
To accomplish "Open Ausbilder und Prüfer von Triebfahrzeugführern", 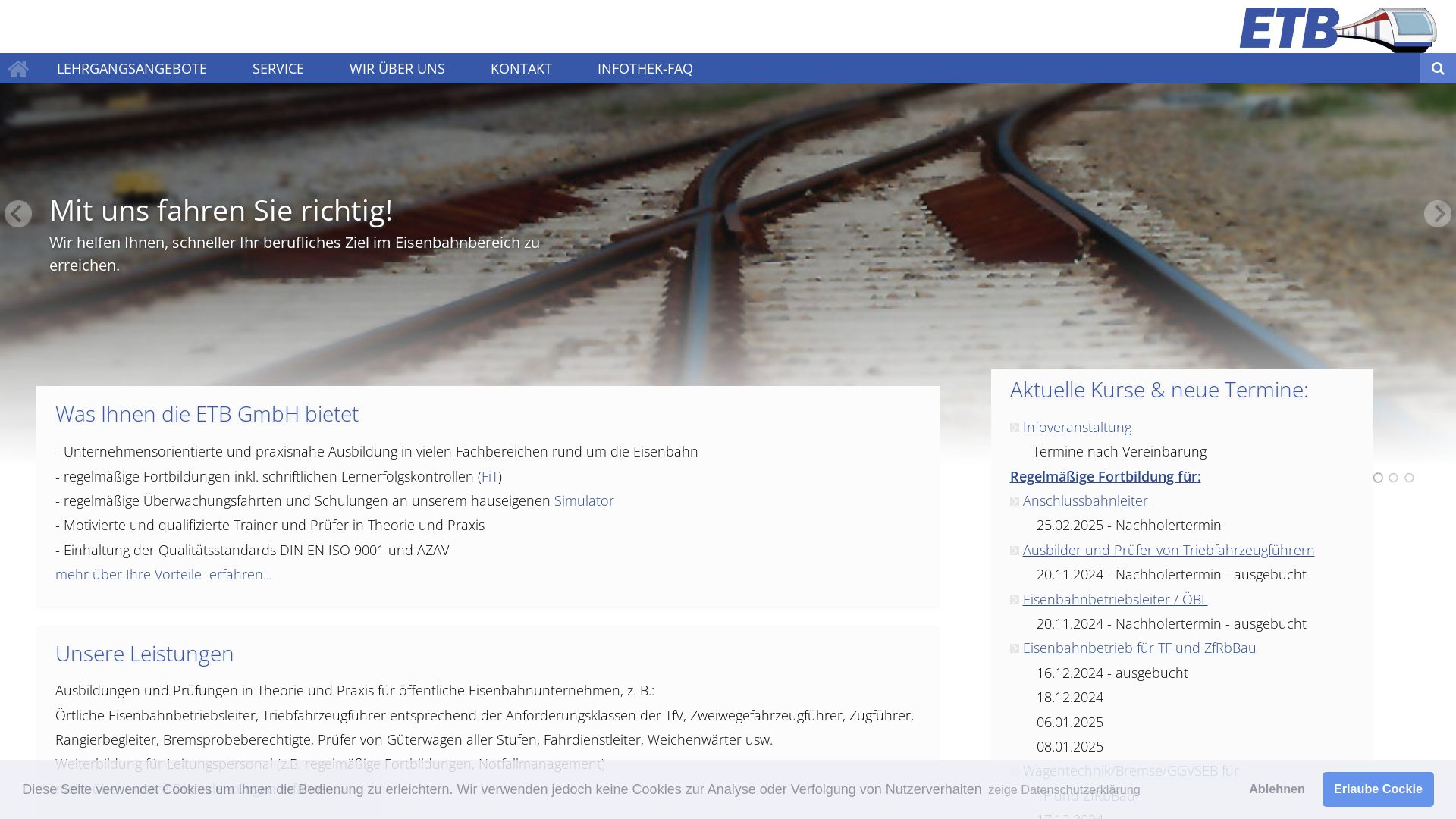I will click(1169, 550).
